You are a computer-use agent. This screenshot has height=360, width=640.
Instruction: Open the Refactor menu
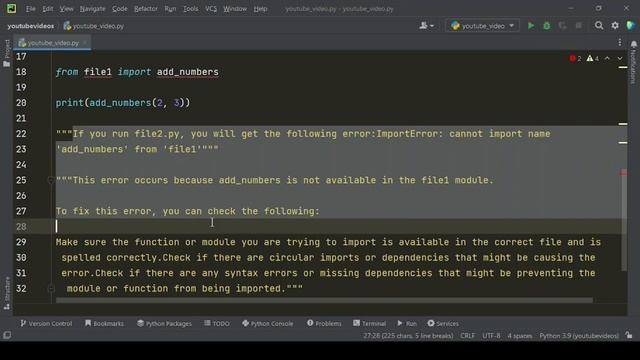(x=146, y=9)
